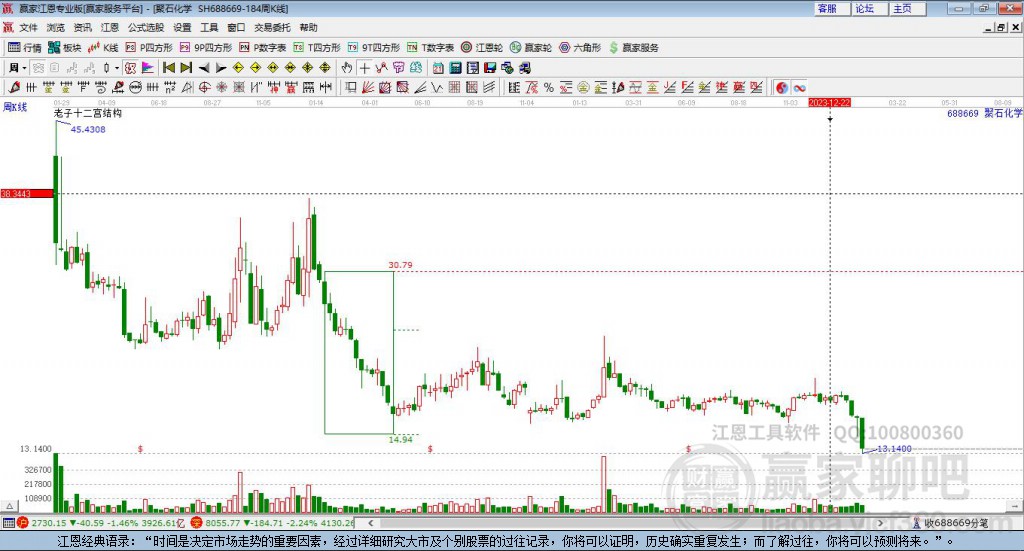Toggle the pink-blue color chart mode
This screenshot has height=551, width=1024.
coord(148,68)
